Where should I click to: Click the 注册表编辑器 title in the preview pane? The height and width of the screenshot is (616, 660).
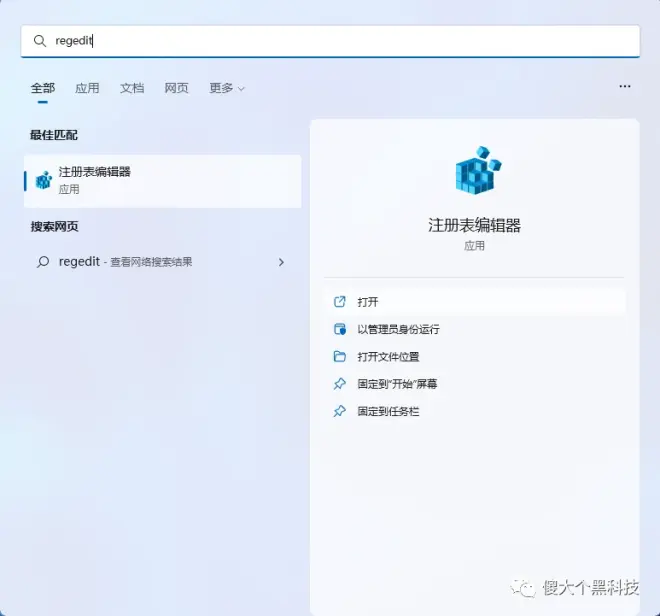(474, 225)
